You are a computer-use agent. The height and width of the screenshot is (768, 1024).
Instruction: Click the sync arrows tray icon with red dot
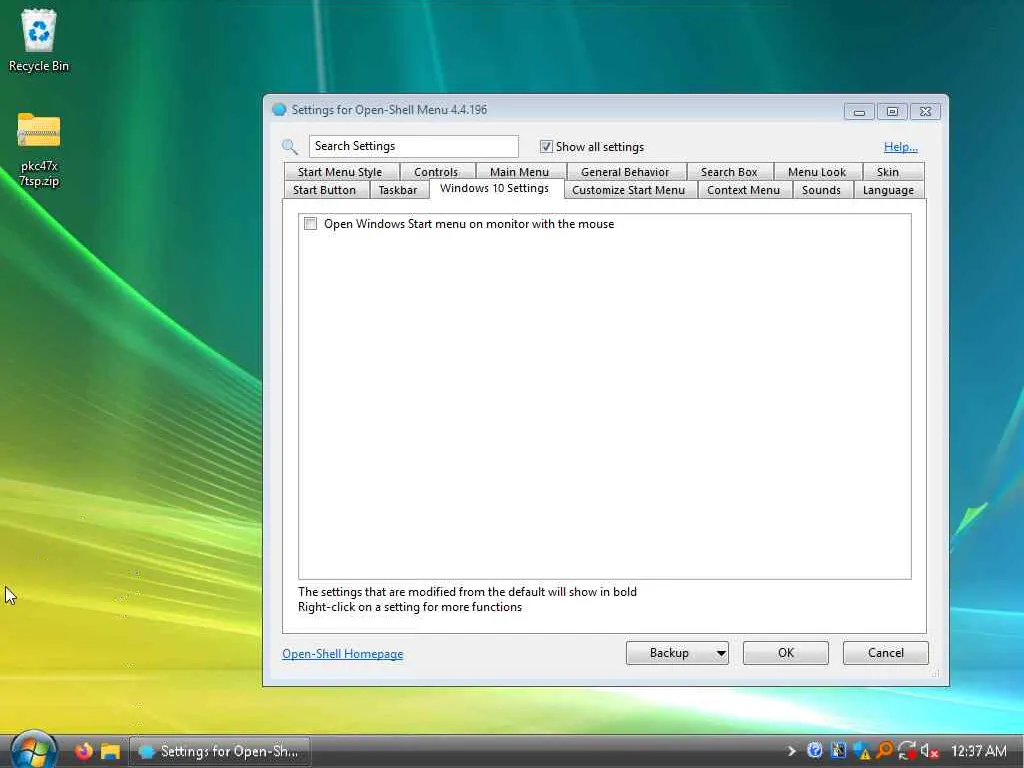[906, 751]
